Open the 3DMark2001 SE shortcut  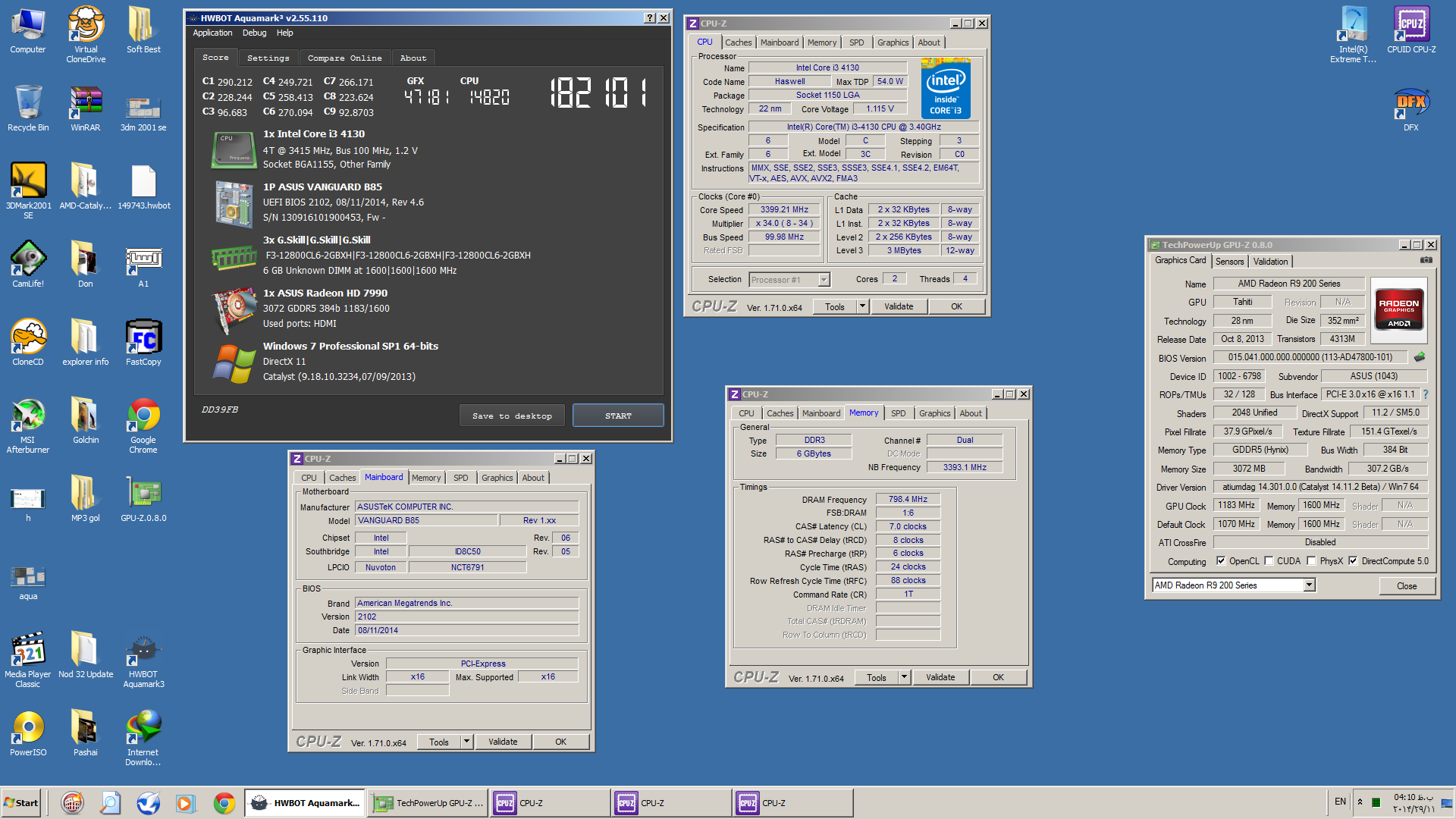28,191
